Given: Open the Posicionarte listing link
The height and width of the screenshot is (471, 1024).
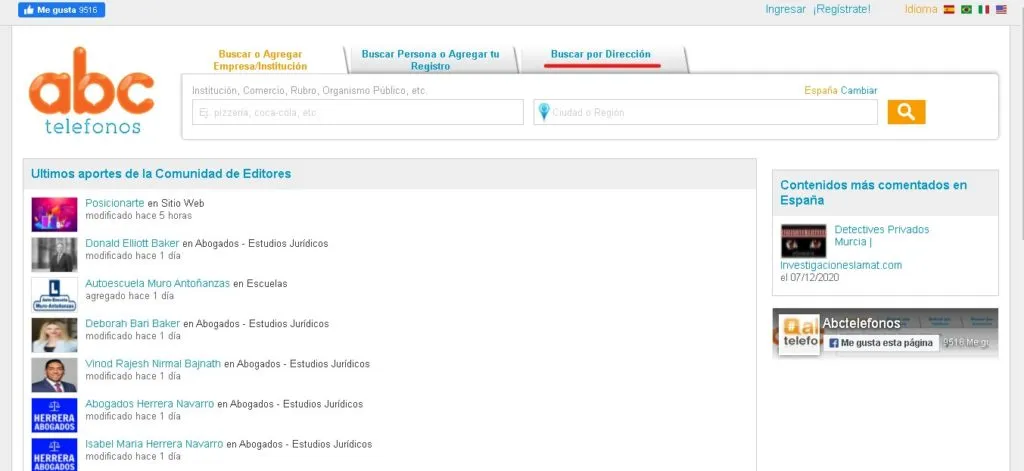Looking at the screenshot, I should pyautogui.click(x=116, y=203).
